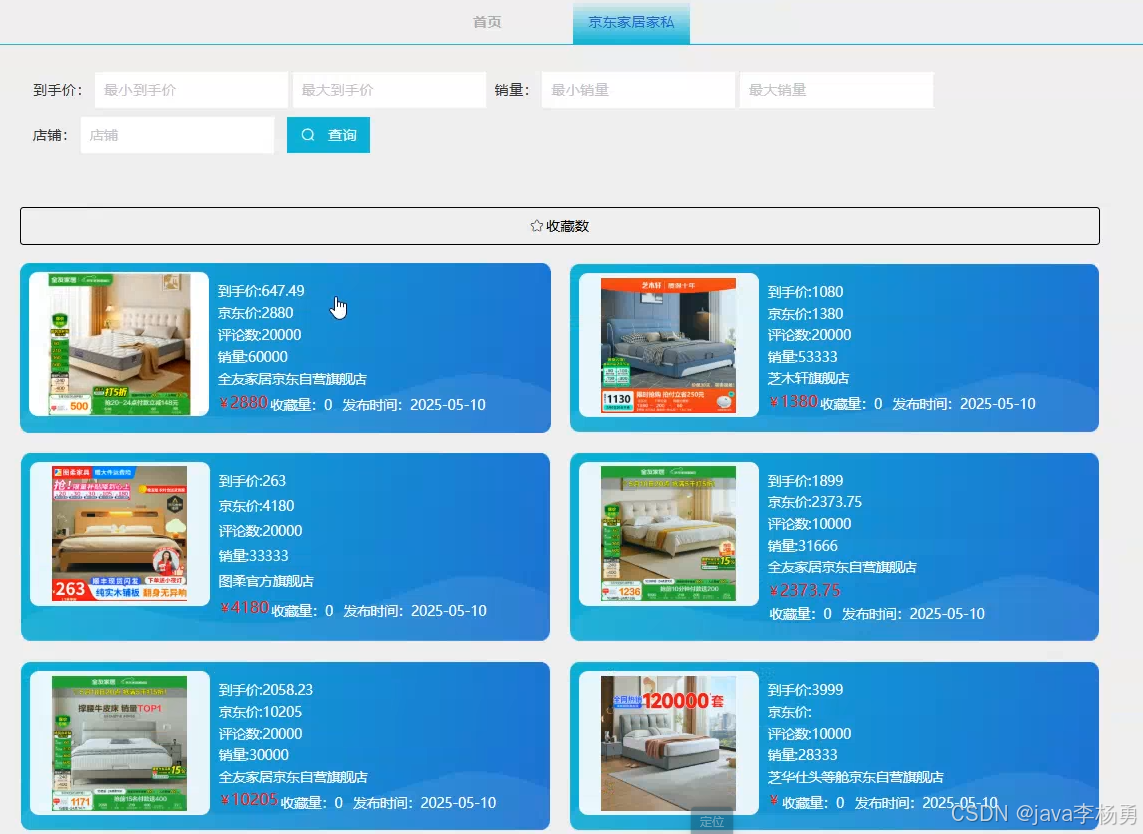This screenshot has width=1143, height=834.
Task: Click red price ¥1380
Action: [794, 402]
